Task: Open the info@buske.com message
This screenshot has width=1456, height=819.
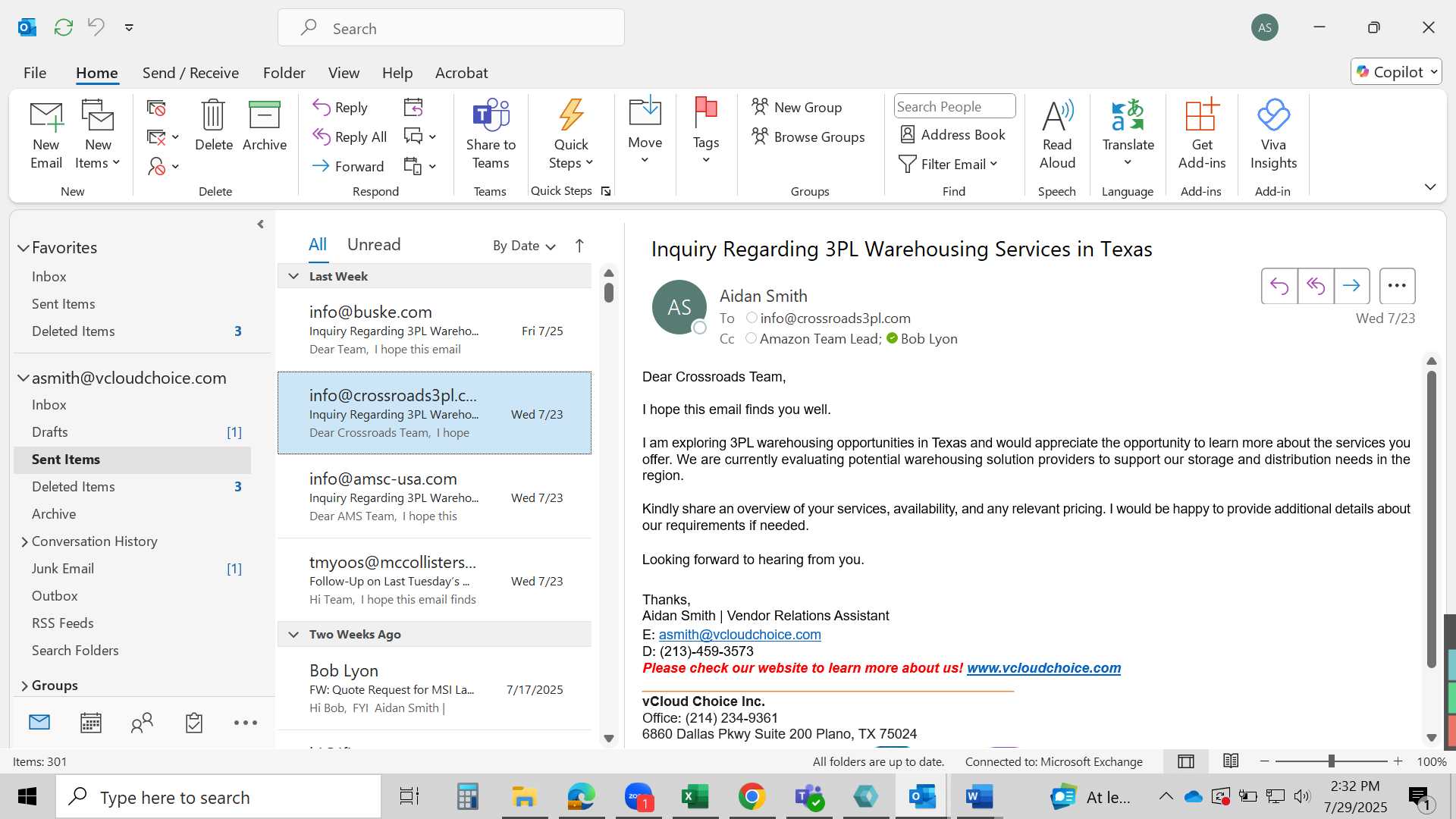Action: pyautogui.click(x=435, y=330)
